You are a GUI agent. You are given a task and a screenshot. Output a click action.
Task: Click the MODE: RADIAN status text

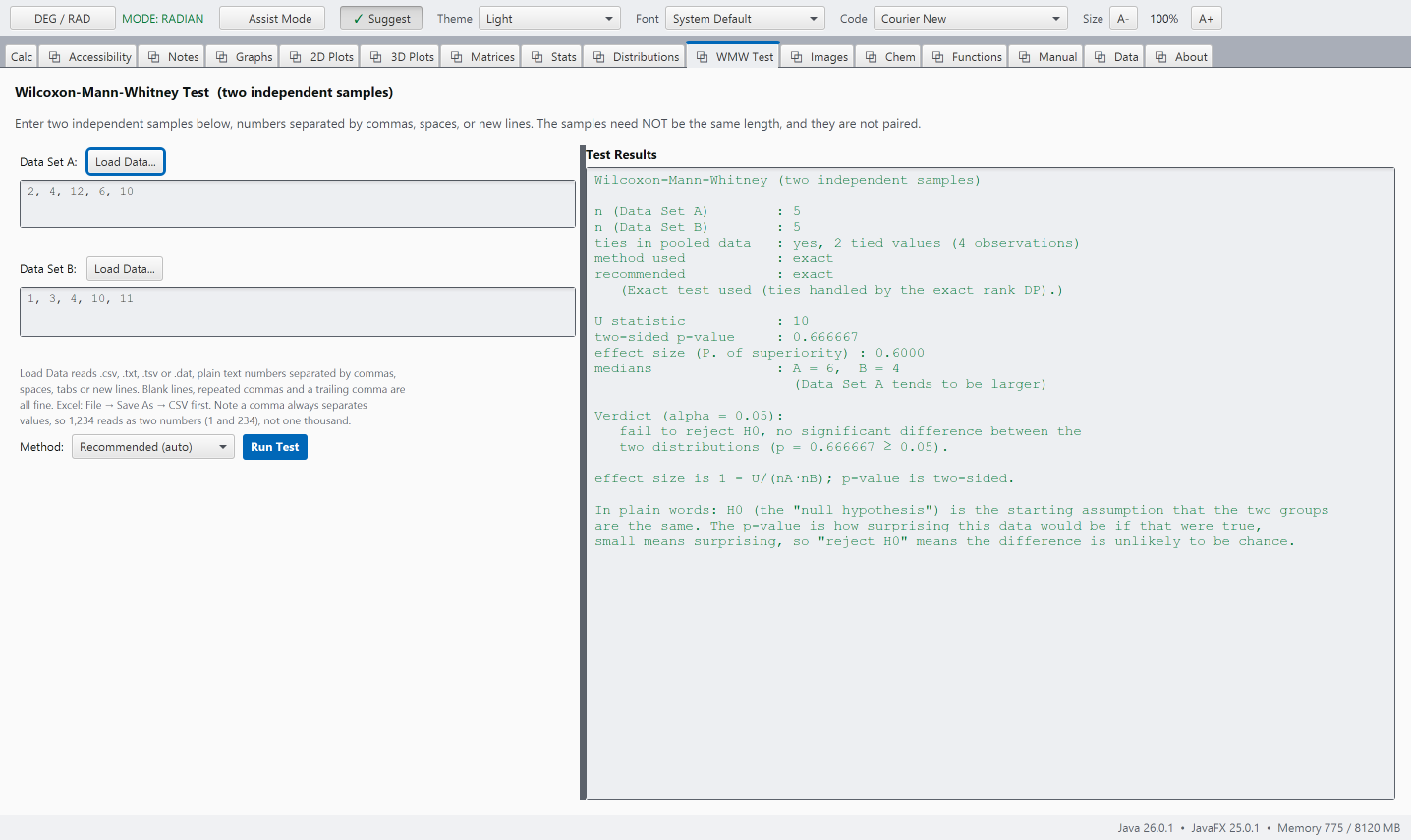(x=163, y=19)
